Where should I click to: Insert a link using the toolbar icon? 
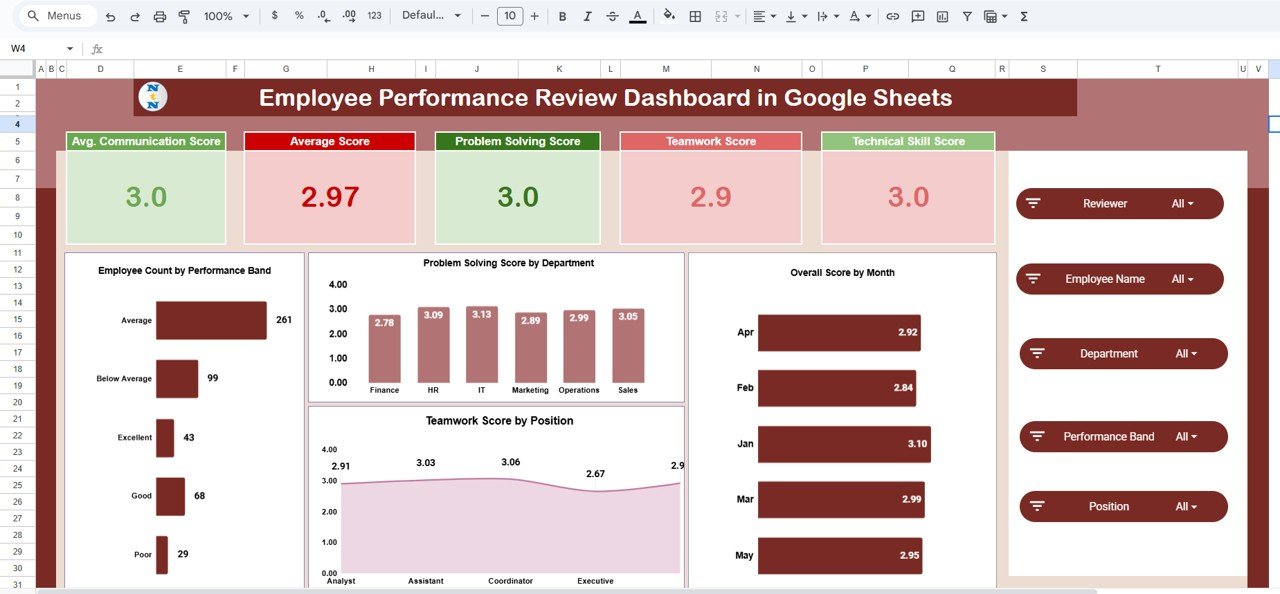tap(893, 16)
